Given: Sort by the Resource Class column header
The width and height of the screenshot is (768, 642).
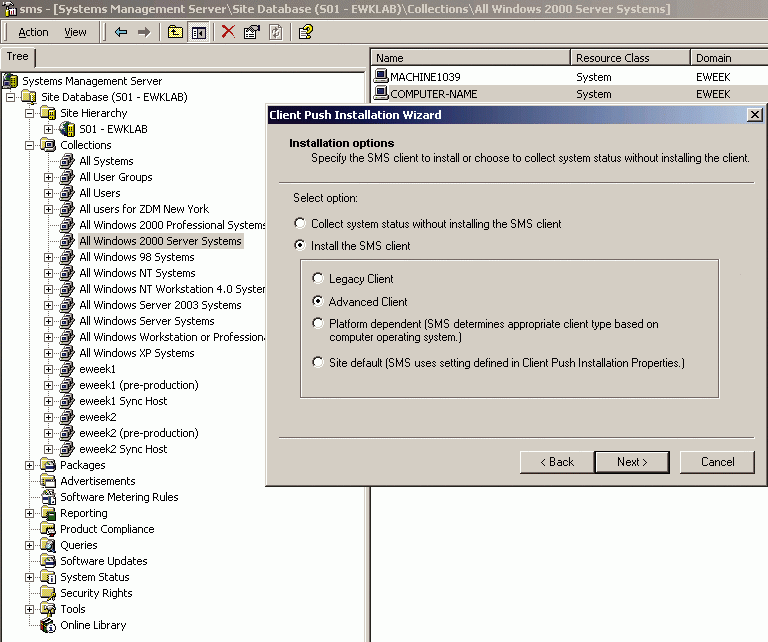Looking at the screenshot, I should click(630, 58).
